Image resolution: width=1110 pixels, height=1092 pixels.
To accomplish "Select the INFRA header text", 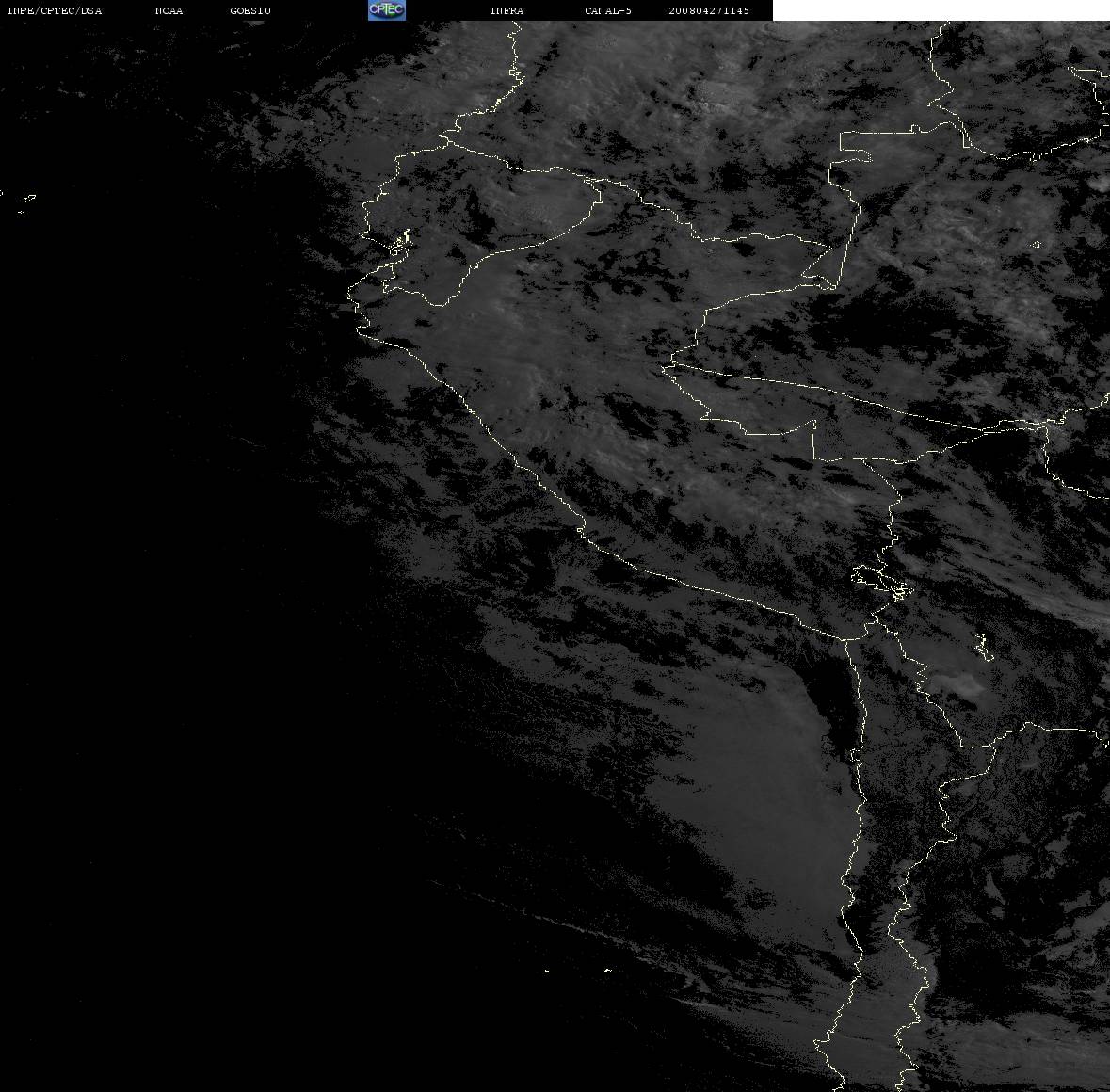I will click(507, 10).
